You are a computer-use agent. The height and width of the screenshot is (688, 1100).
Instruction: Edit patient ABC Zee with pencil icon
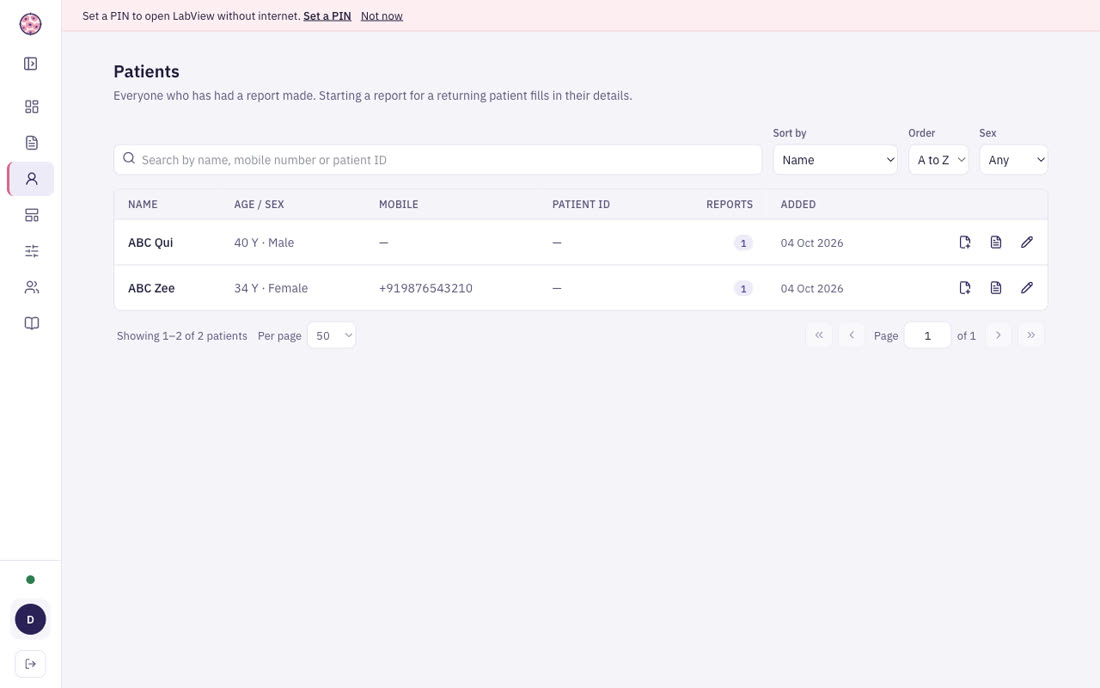pyautogui.click(x=1027, y=288)
